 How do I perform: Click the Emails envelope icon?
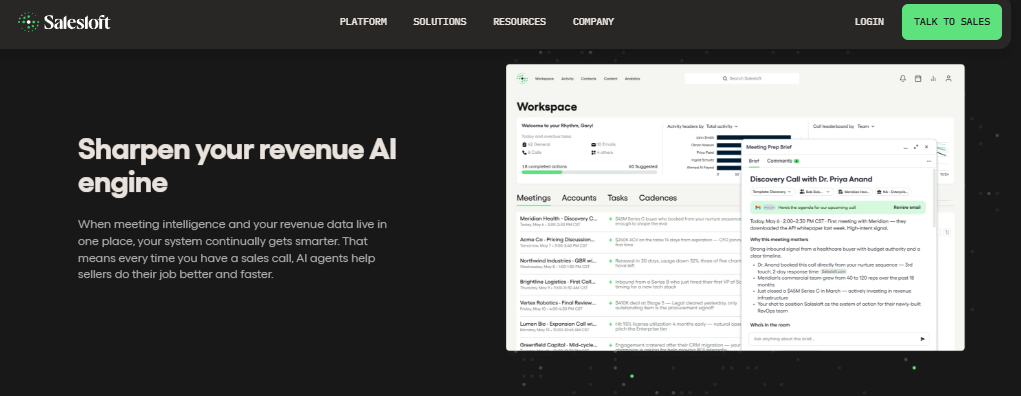click(x=593, y=145)
